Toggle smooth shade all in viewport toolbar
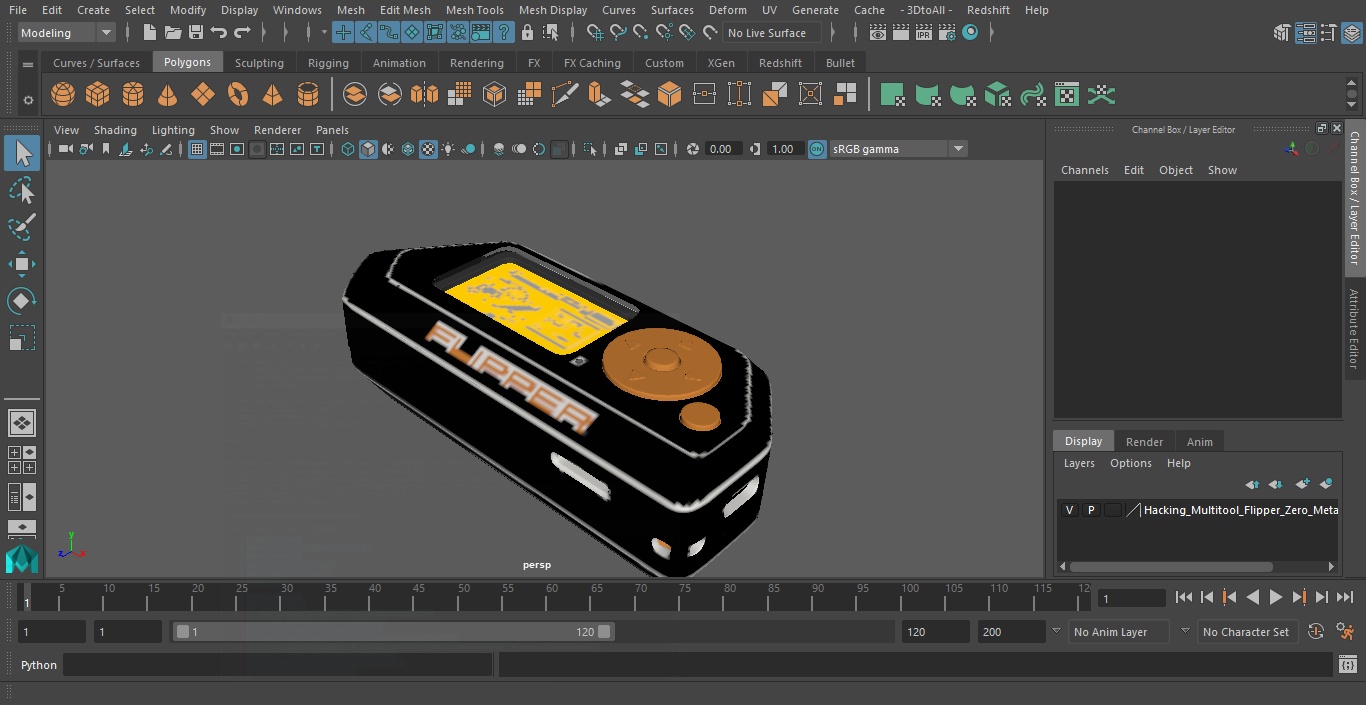The width and height of the screenshot is (1366, 705). pyautogui.click(x=368, y=149)
